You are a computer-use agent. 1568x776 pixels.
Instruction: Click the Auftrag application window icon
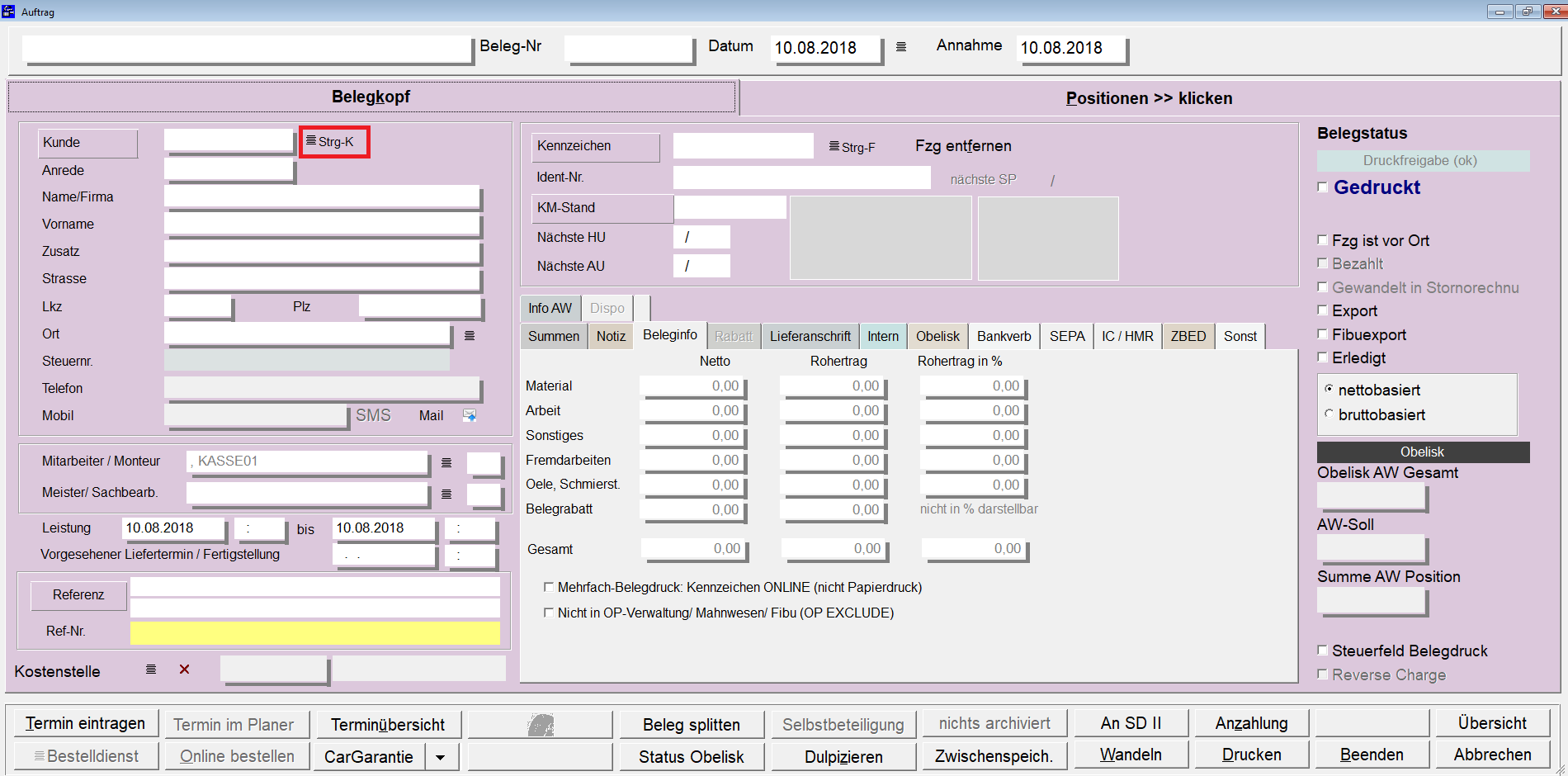click(x=9, y=12)
